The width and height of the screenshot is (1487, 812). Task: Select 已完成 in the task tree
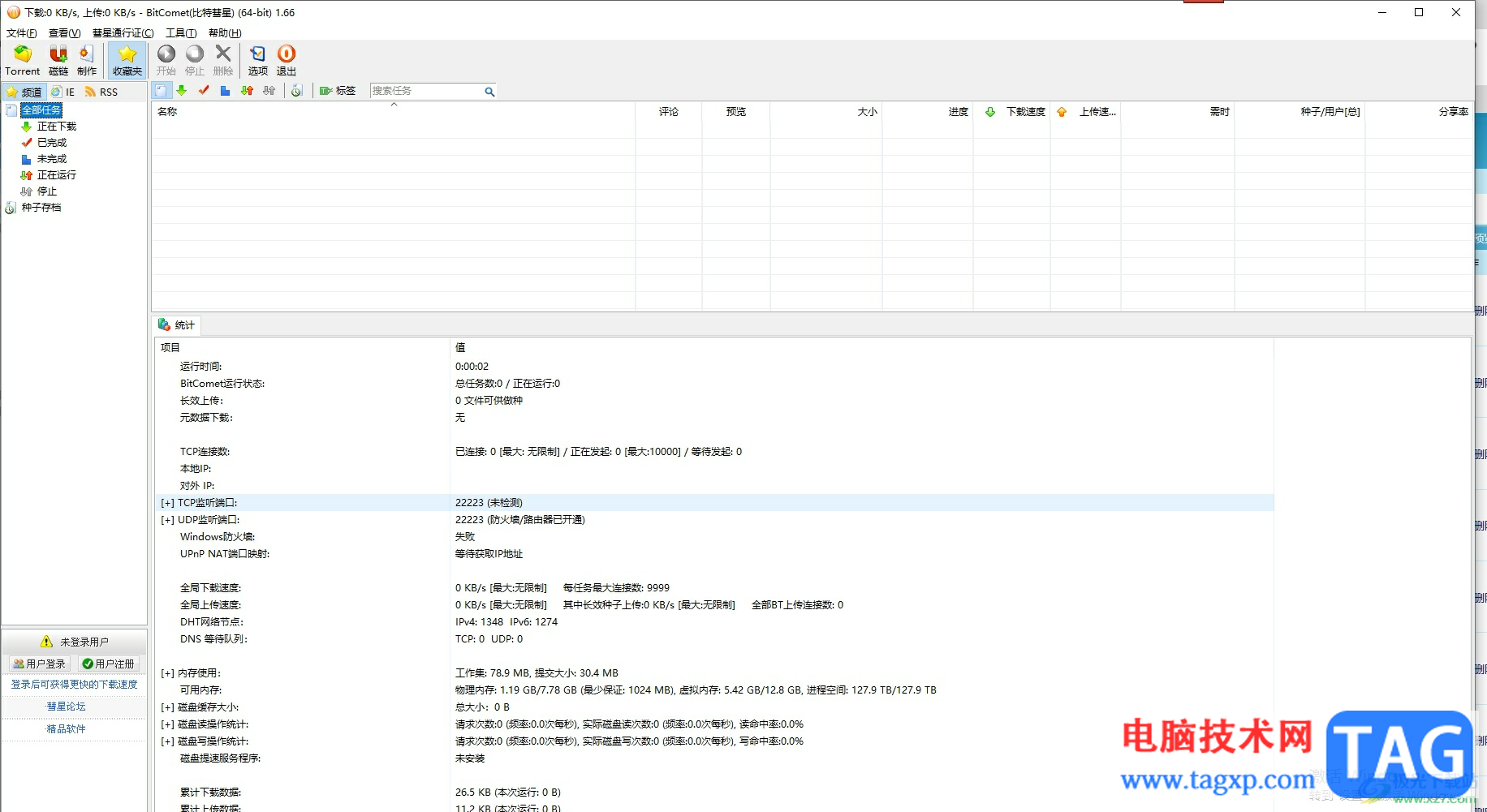pos(52,143)
